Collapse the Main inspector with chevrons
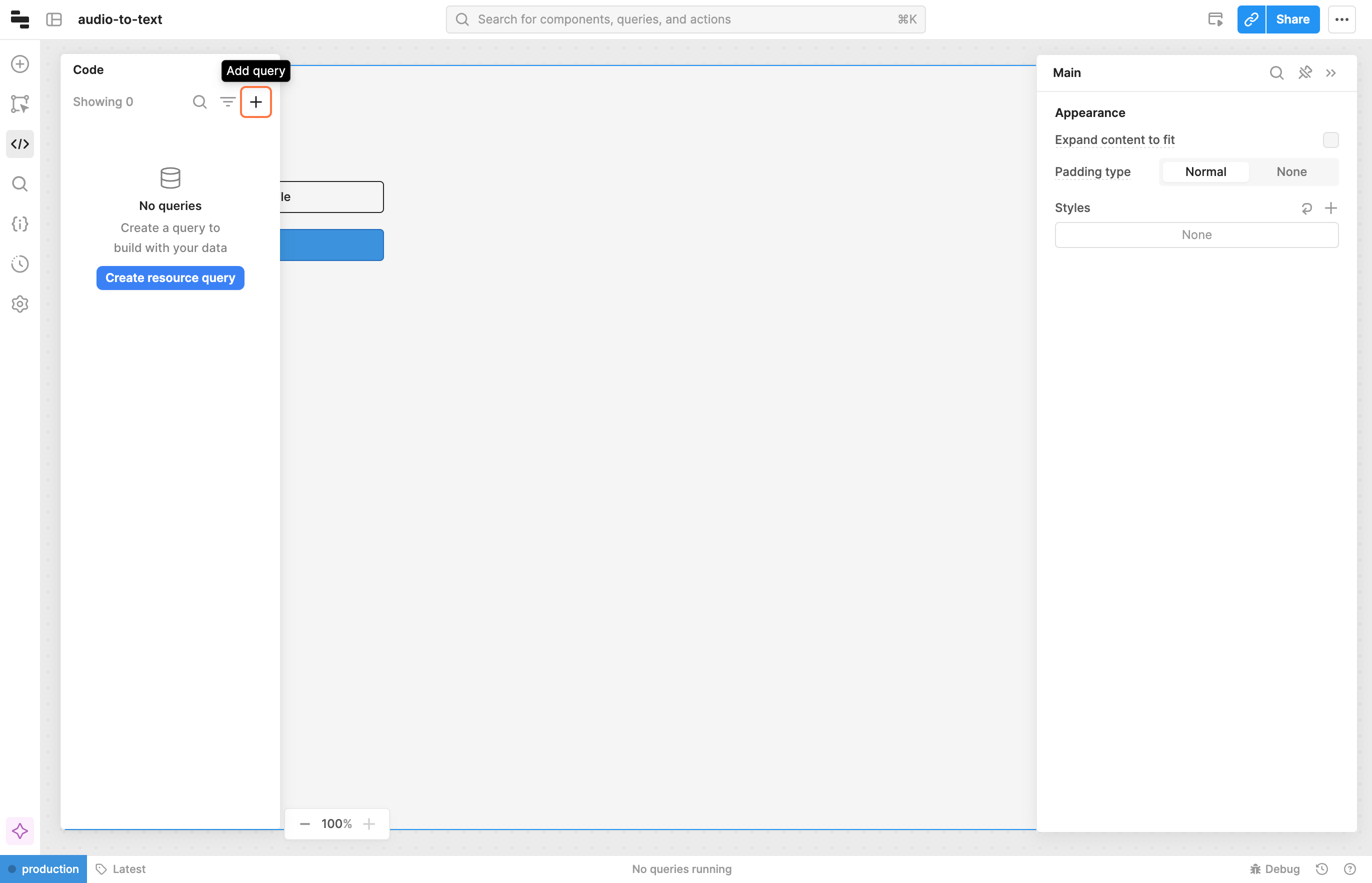1372x883 pixels. pyautogui.click(x=1330, y=73)
